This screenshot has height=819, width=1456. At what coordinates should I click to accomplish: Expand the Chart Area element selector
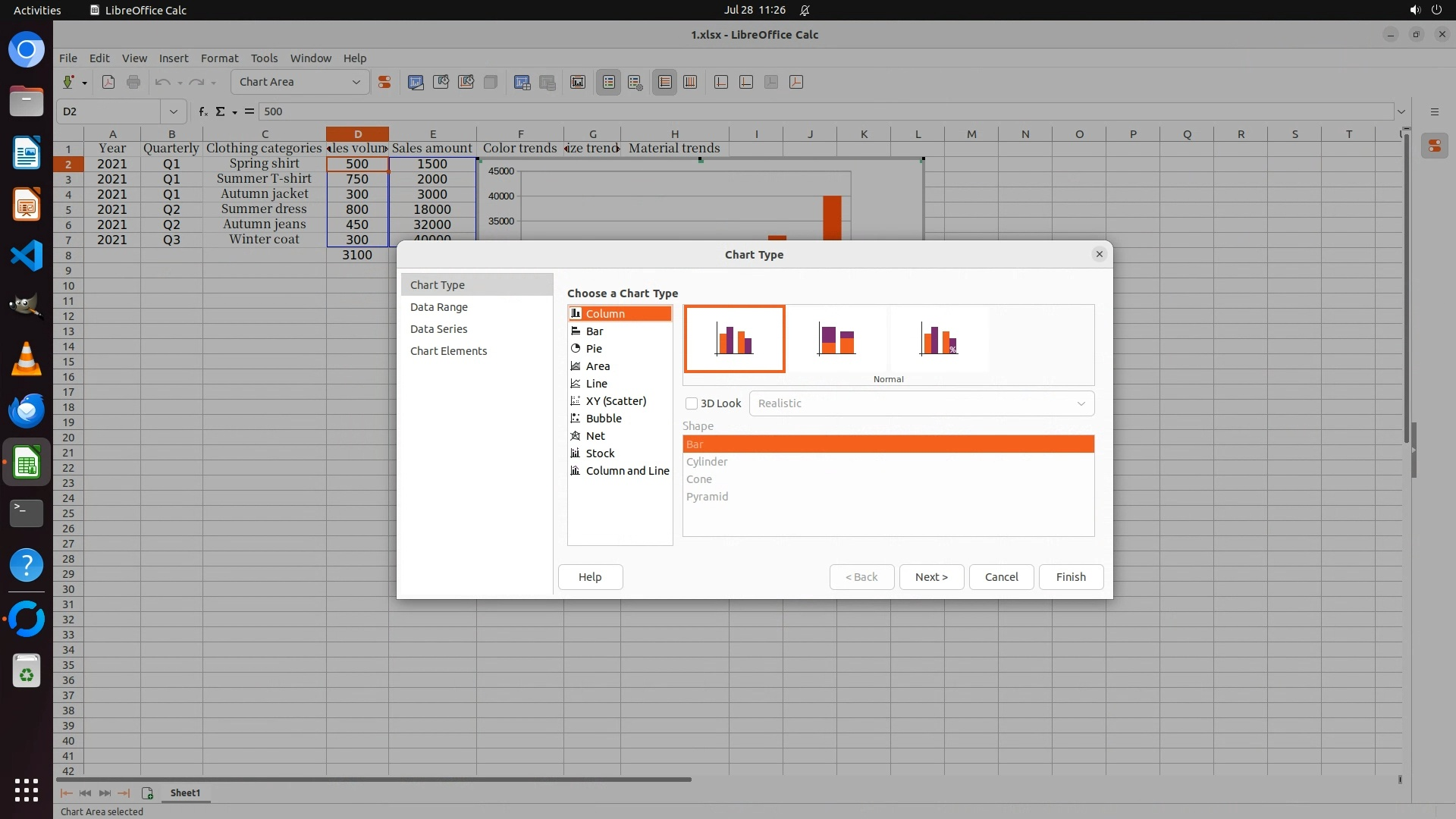tap(356, 82)
